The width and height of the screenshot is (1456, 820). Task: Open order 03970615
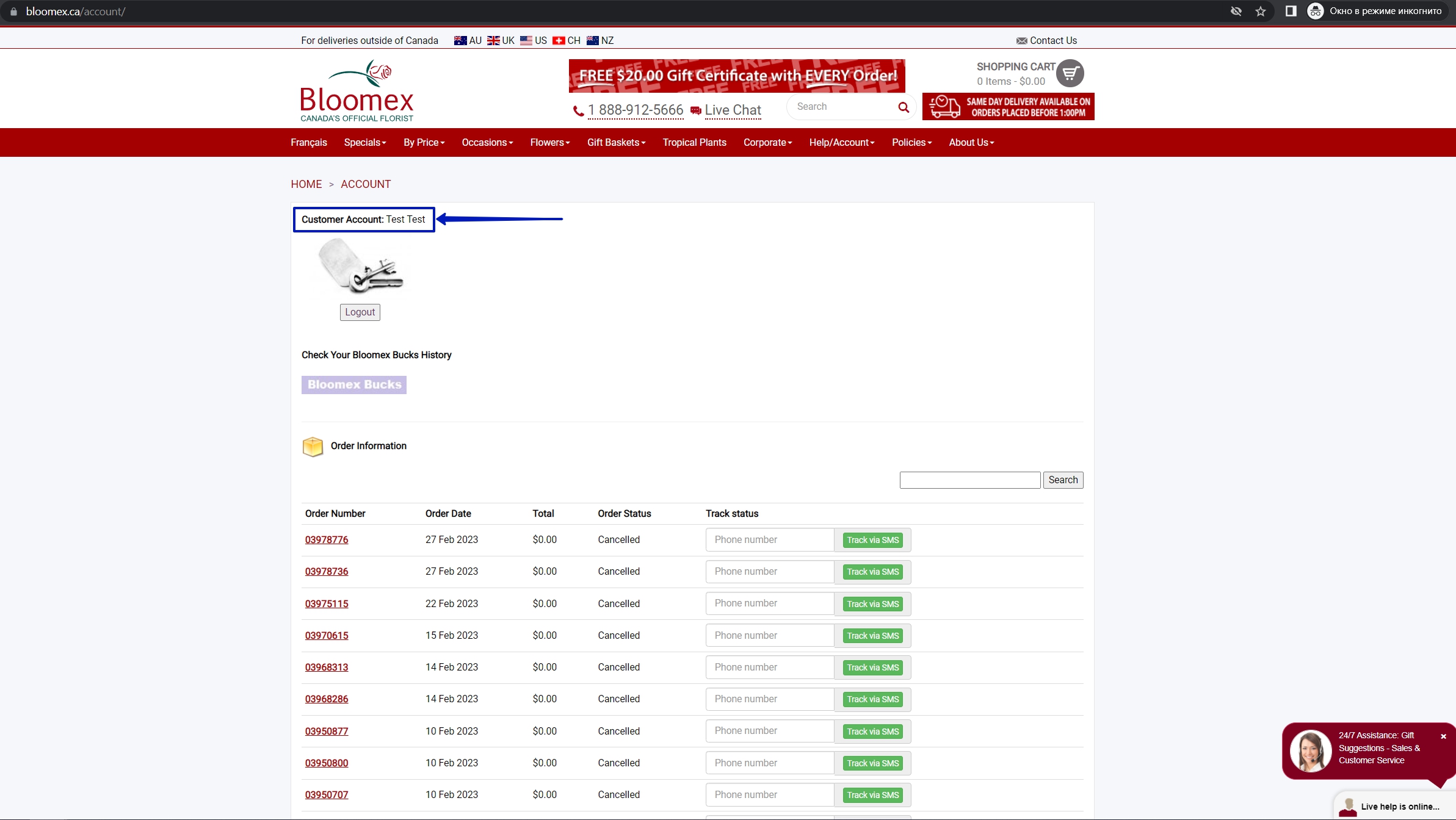click(326, 636)
